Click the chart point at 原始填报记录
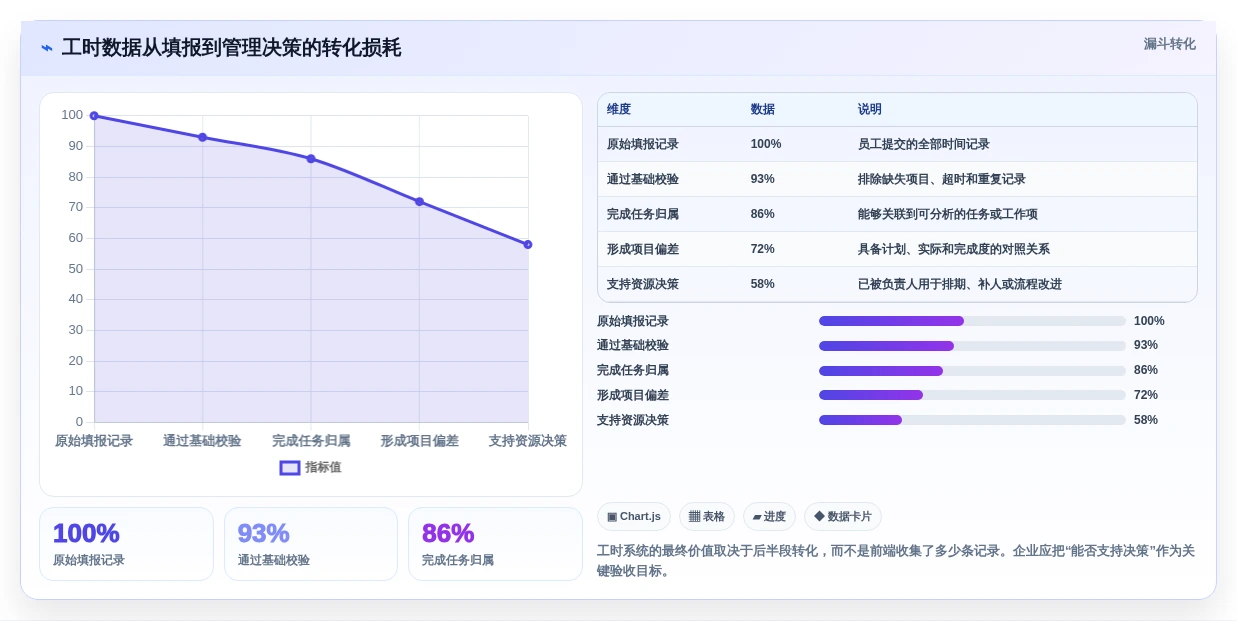 (x=94, y=116)
